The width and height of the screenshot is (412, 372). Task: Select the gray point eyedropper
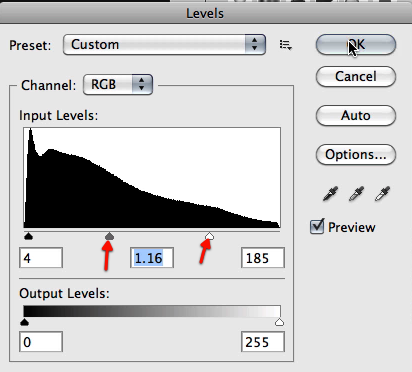[x=356, y=194]
